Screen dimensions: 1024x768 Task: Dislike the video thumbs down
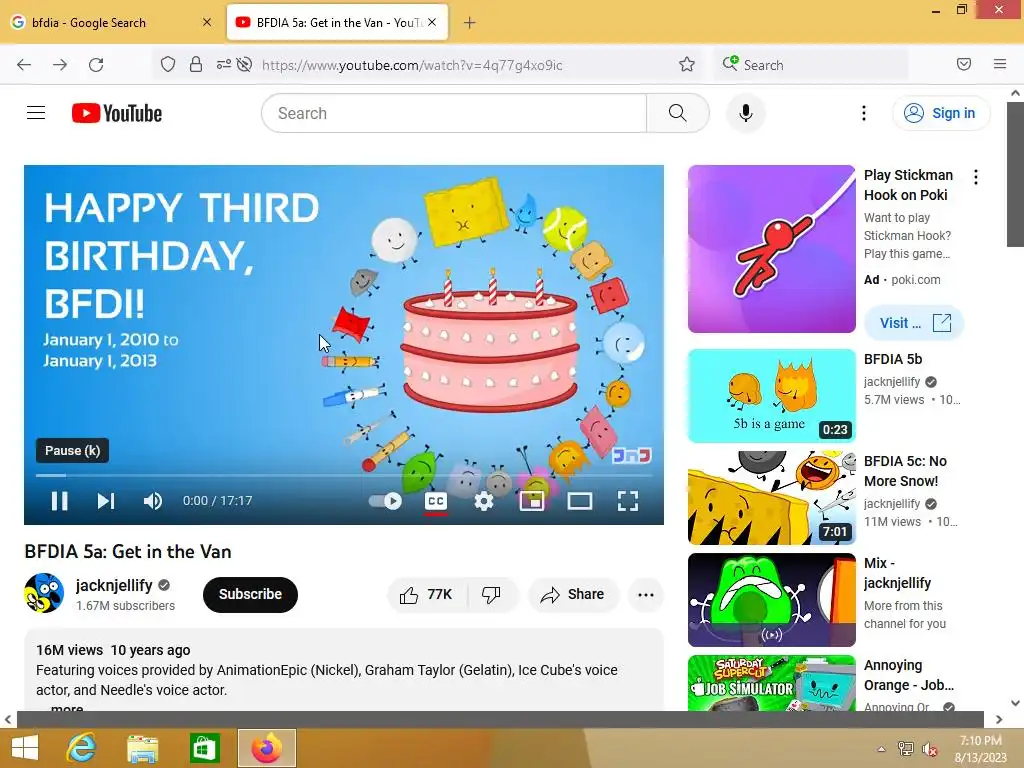492,594
